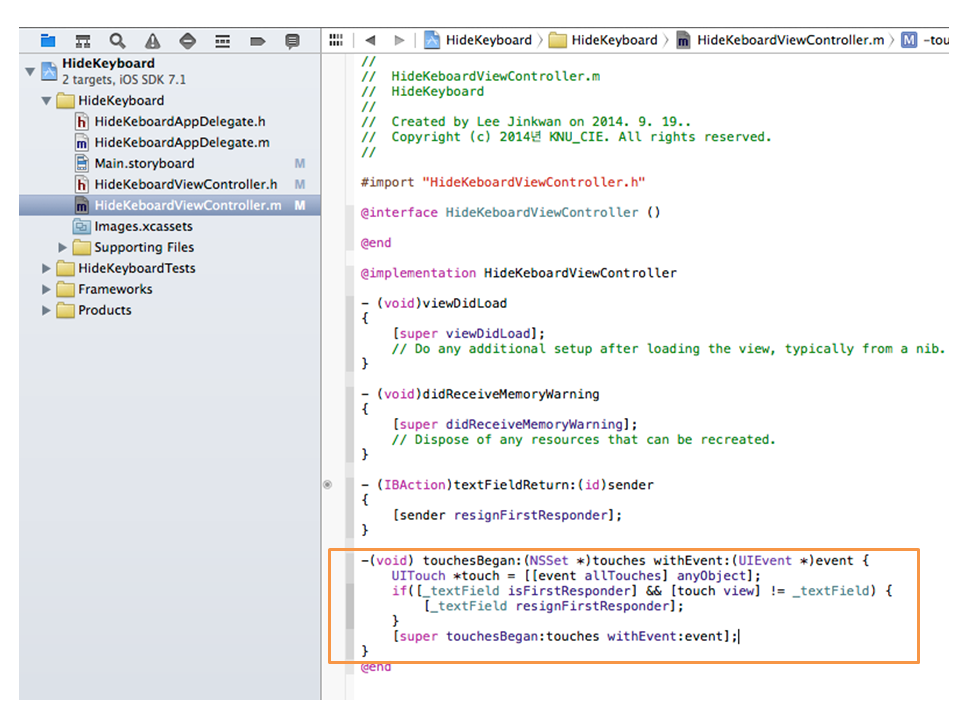Expand the Supporting Files group
The width and height of the screenshot is (960, 720).
tap(63, 247)
